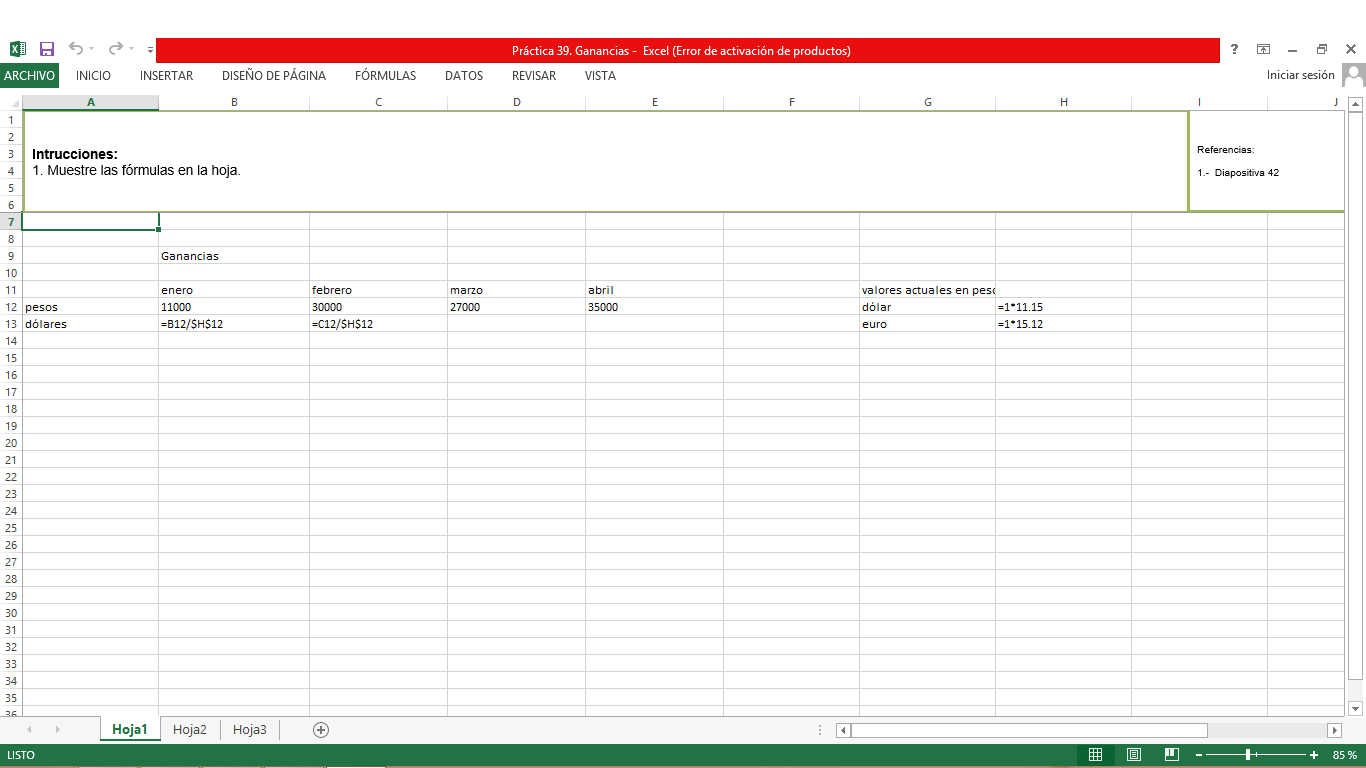This screenshot has height=768, width=1366.
Task: Click the zoom in plus icon
Action: 1314,755
